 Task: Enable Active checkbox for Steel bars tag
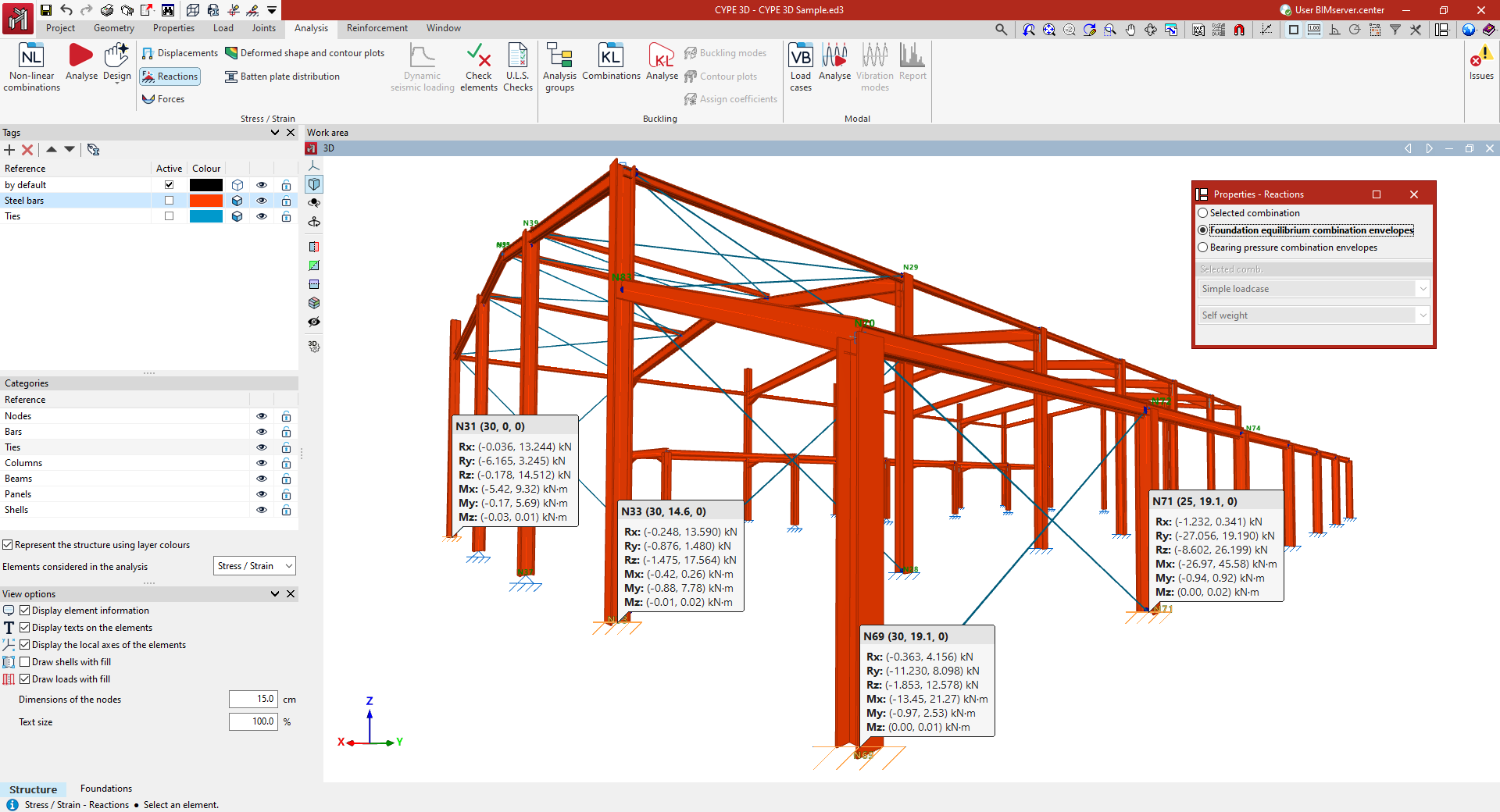pyautogui.click(x=169, y=201)
